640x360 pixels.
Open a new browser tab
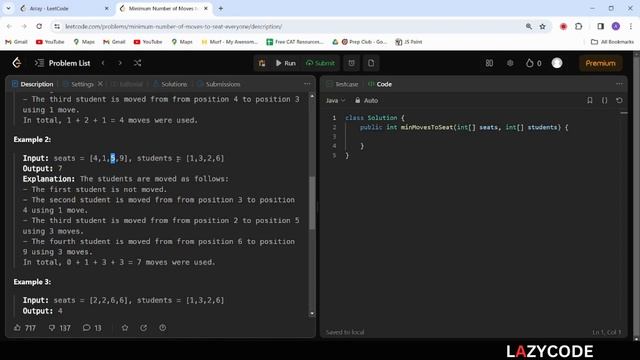pos(220,8)
